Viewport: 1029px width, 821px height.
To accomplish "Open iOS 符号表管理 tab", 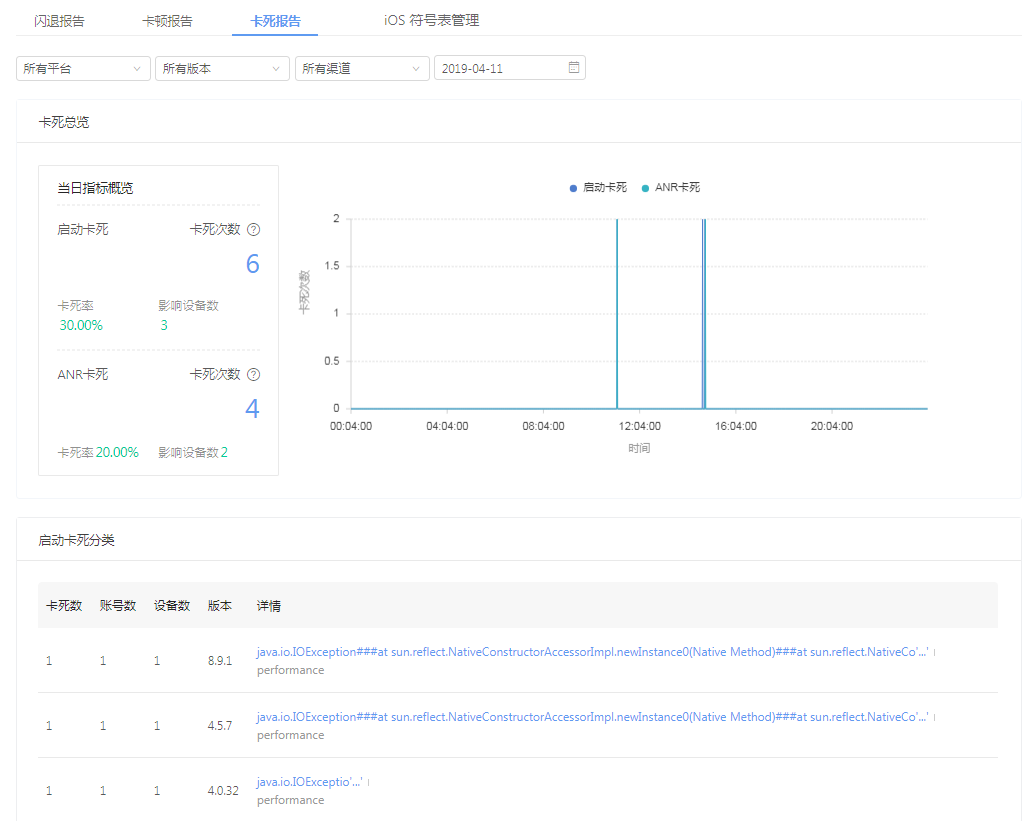I will [x=432, y=21].
